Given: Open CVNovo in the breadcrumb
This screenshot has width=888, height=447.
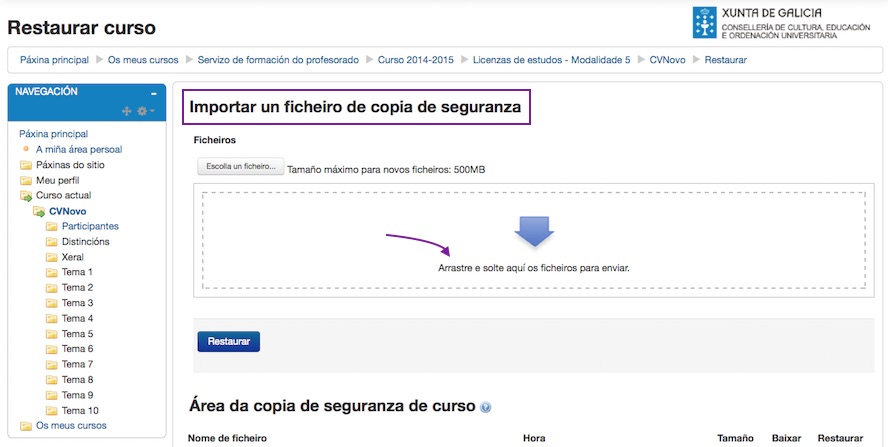Looking at the screenshot, I should click(667, 59).
